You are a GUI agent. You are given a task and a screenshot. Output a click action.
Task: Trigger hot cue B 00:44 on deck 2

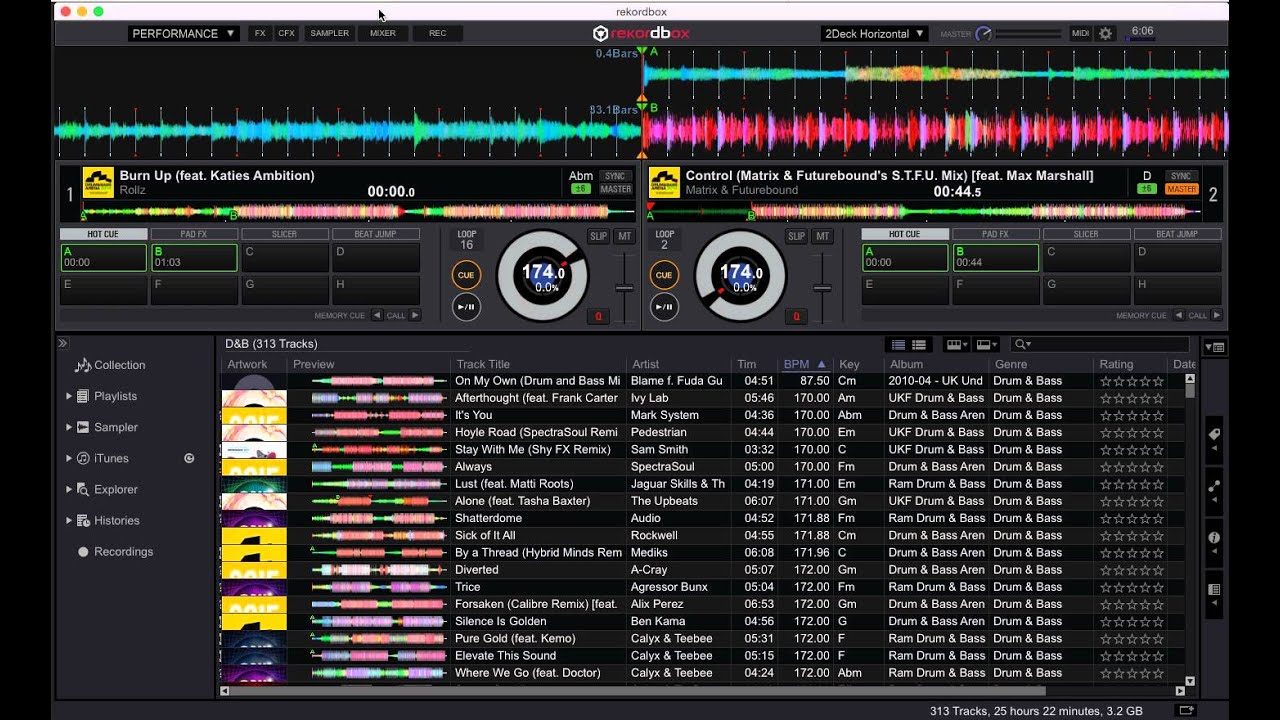[x=995, y=257]
